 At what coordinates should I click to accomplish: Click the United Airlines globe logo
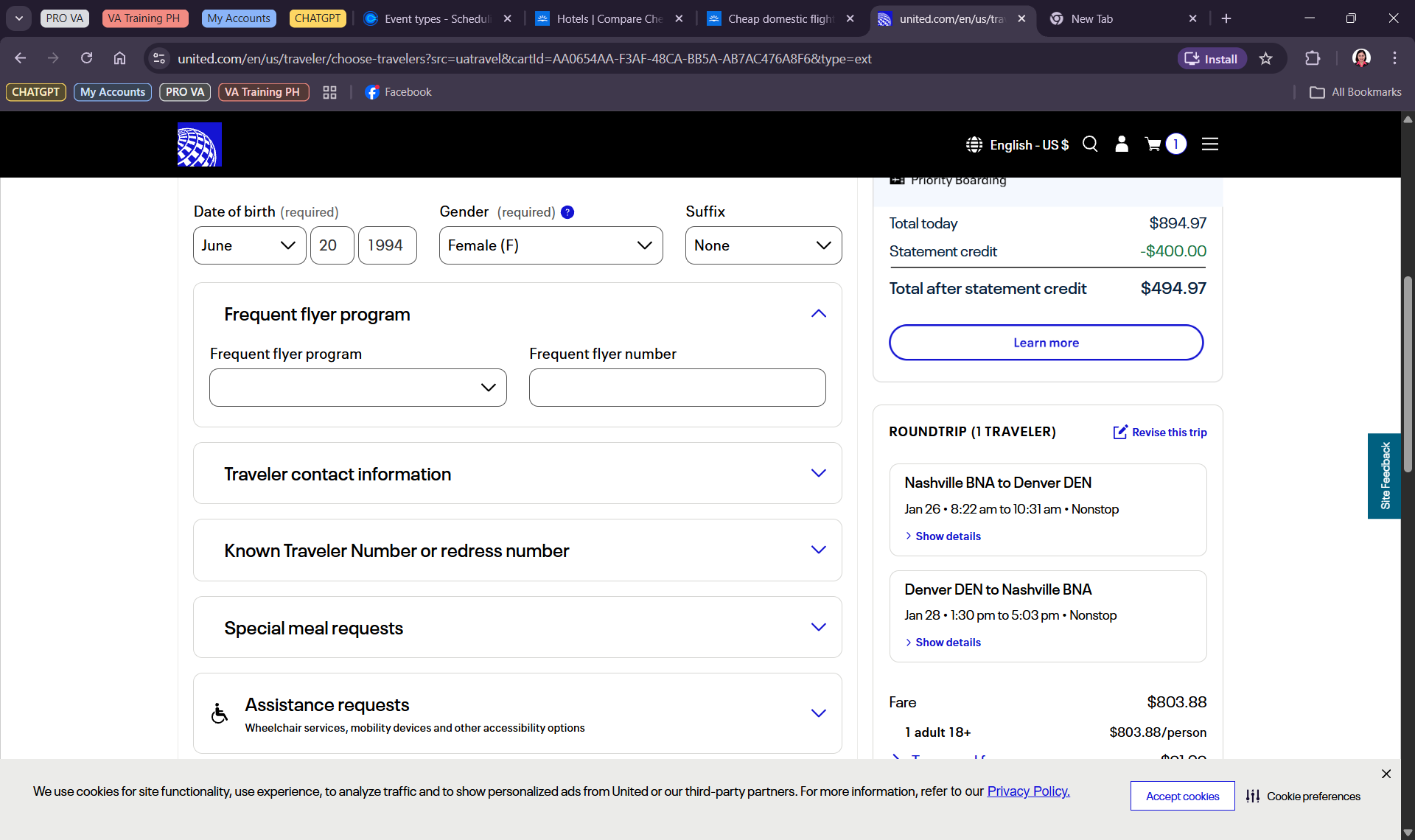(199, 144)
